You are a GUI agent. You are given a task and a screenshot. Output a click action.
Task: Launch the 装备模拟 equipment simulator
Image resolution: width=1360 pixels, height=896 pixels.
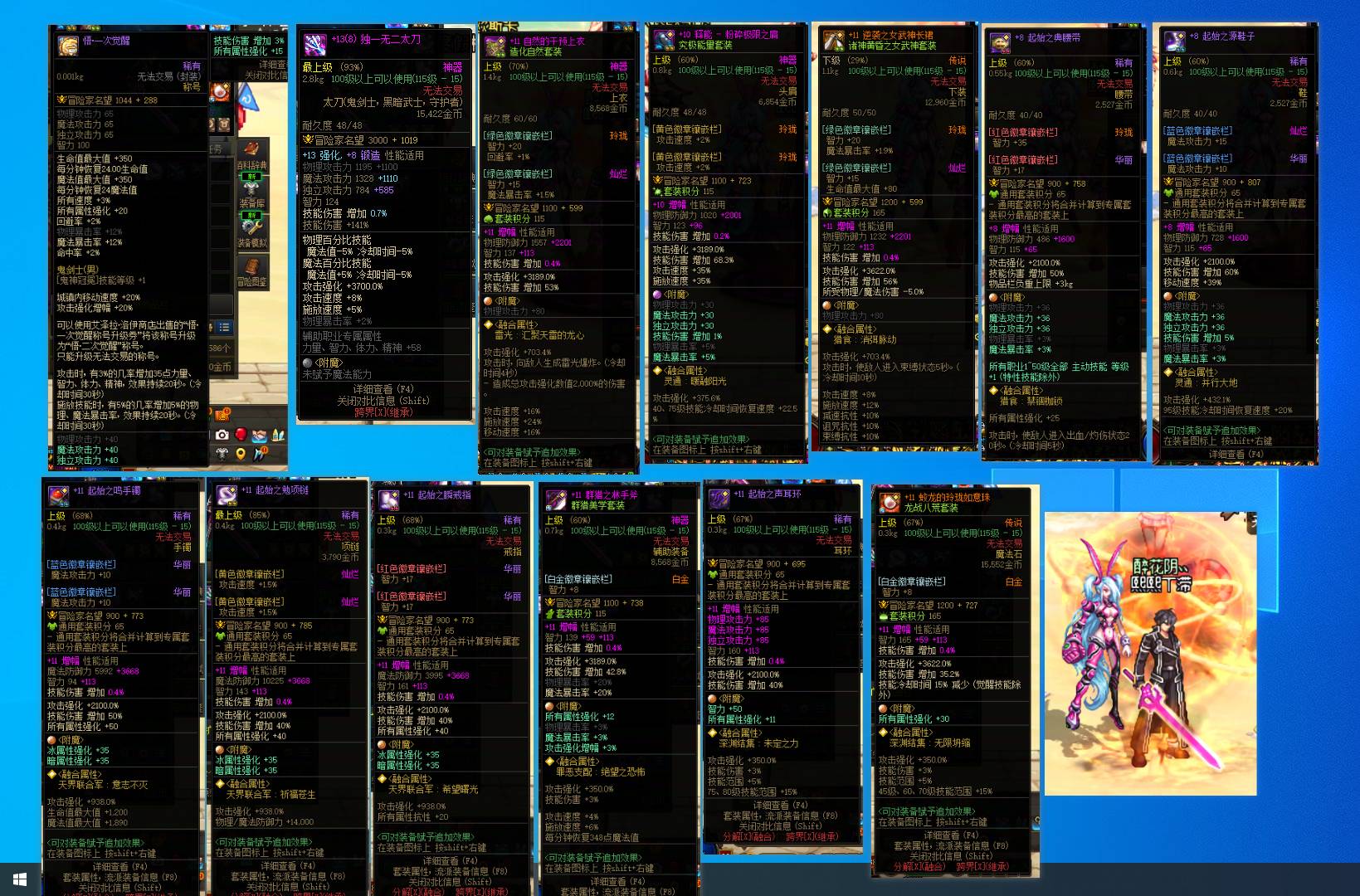point(252,231)
